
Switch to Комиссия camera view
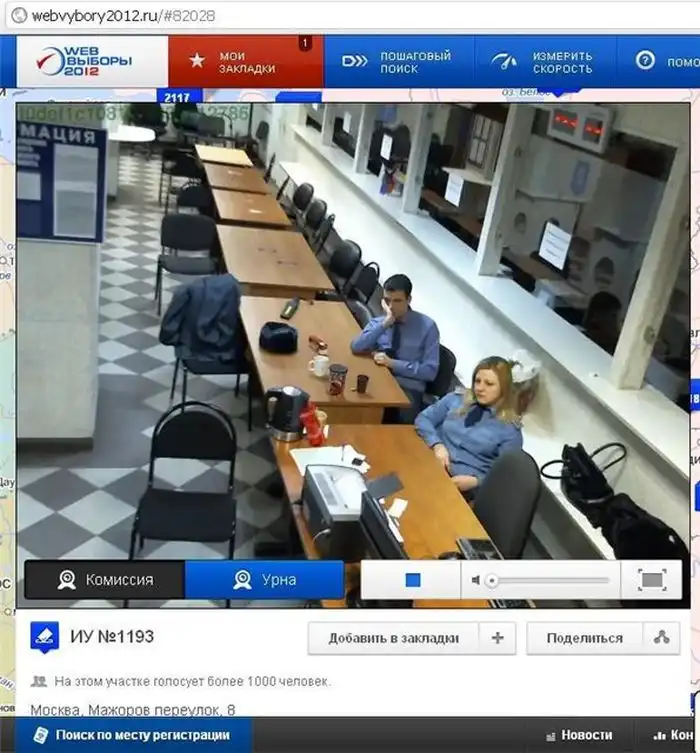105,580
